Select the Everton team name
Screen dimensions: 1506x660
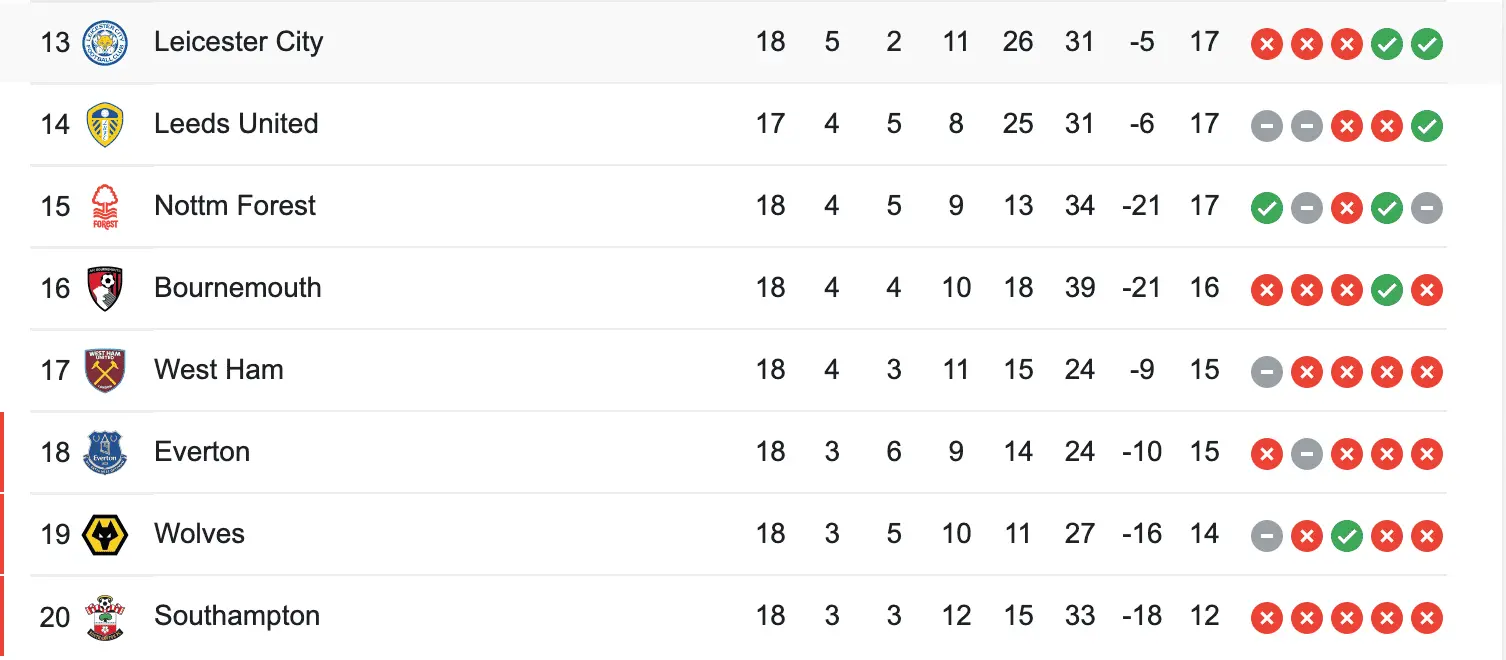[202, 452]
